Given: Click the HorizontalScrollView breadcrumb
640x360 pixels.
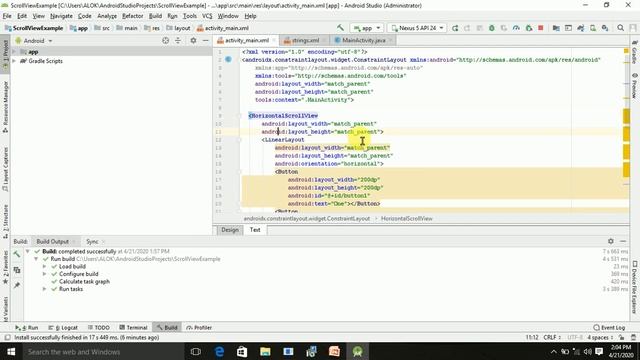Looking at the screenshot, I should [x=407, y=218].
